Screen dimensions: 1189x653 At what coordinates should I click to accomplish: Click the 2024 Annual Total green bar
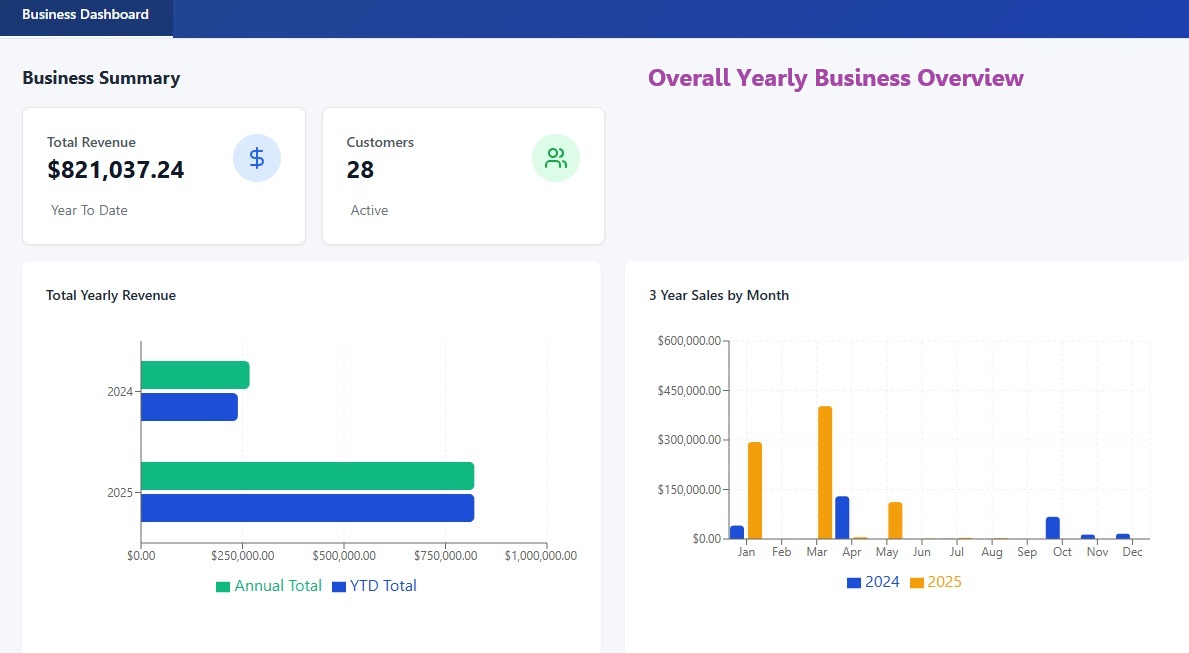pyautogui.click(x=195, y=375)
